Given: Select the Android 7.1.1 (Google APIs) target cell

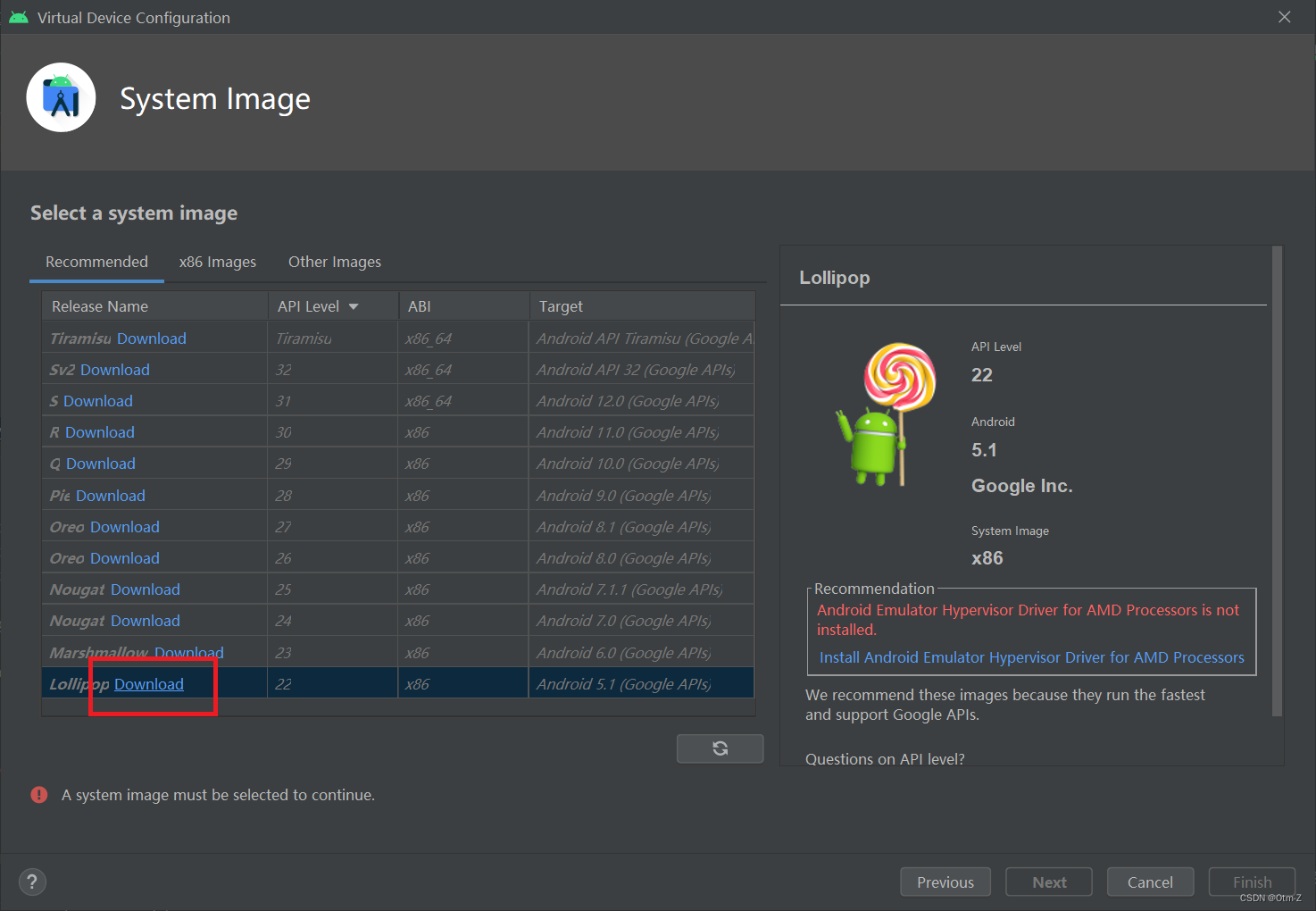Looking at the screenshot, I should pyautogui.click(x=642, y=589).
